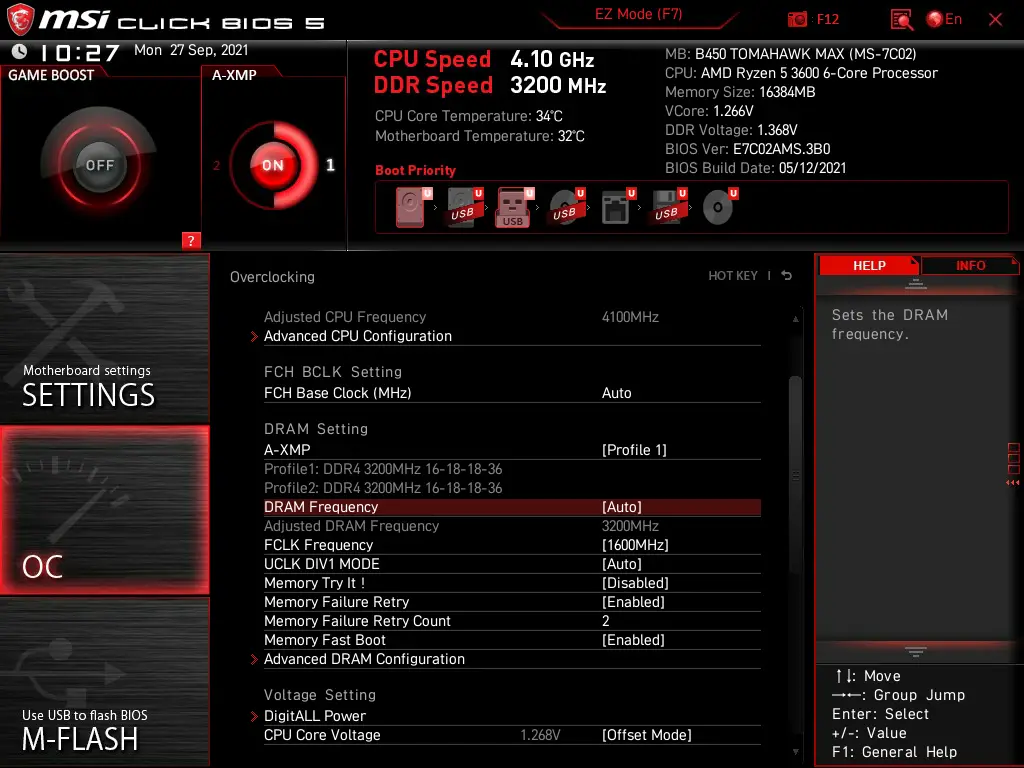Take a screenshot with the F12 camera icon
This screenshot has width=1024, height=768.
click(797, 20)
